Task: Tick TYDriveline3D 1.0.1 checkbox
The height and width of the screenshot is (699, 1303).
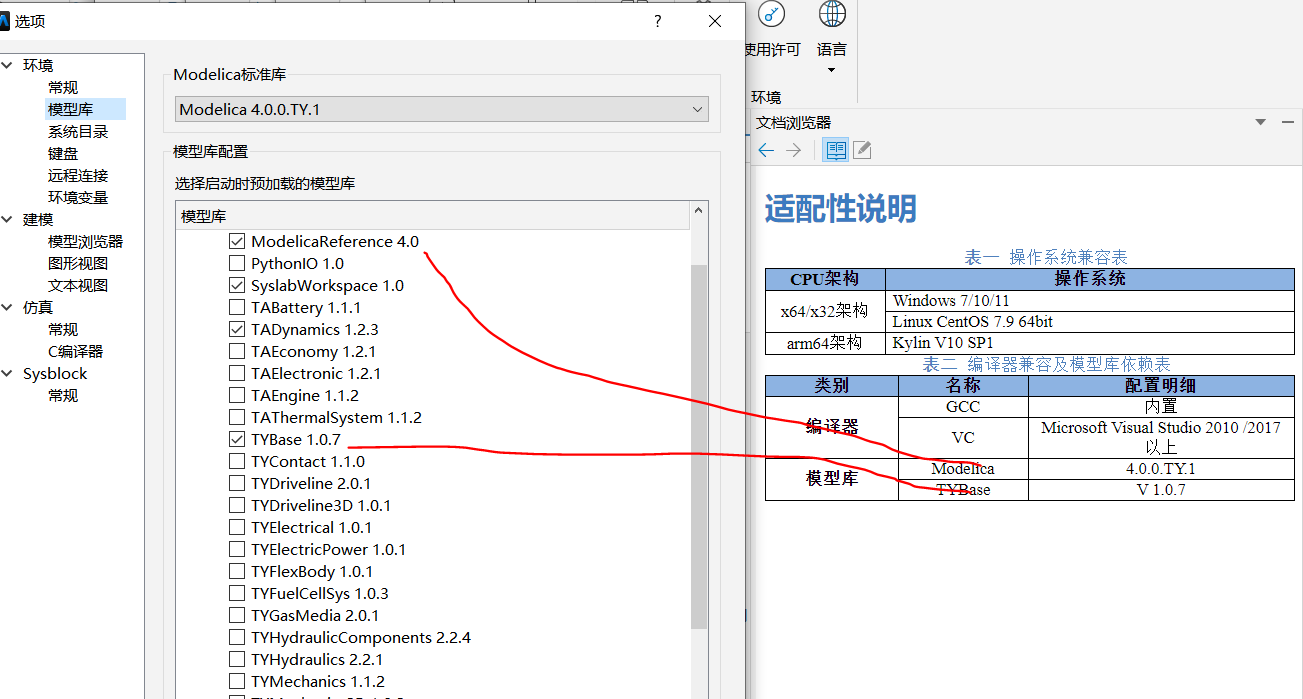Action: tap(237, 505)
